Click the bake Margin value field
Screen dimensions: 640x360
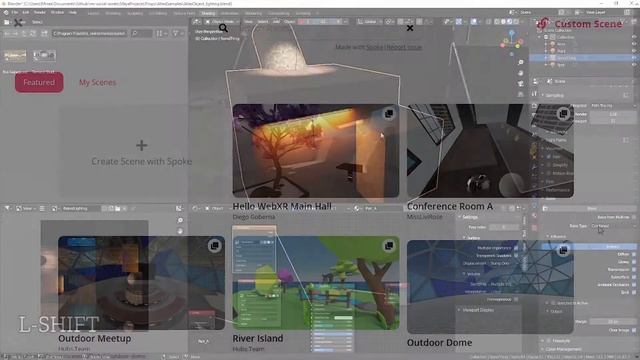[x=613, y=322]
